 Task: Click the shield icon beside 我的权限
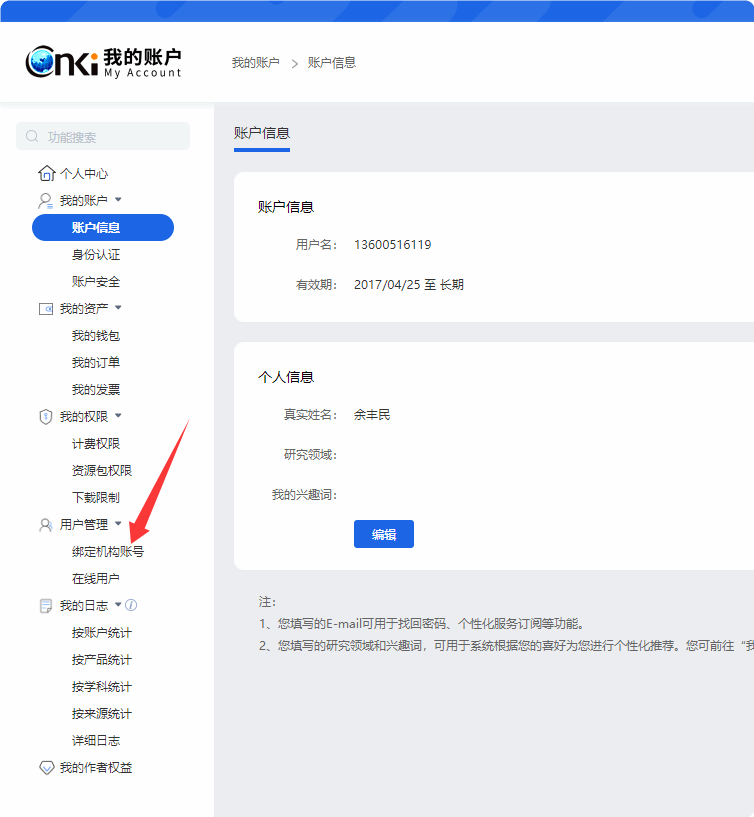coord(46,416)
